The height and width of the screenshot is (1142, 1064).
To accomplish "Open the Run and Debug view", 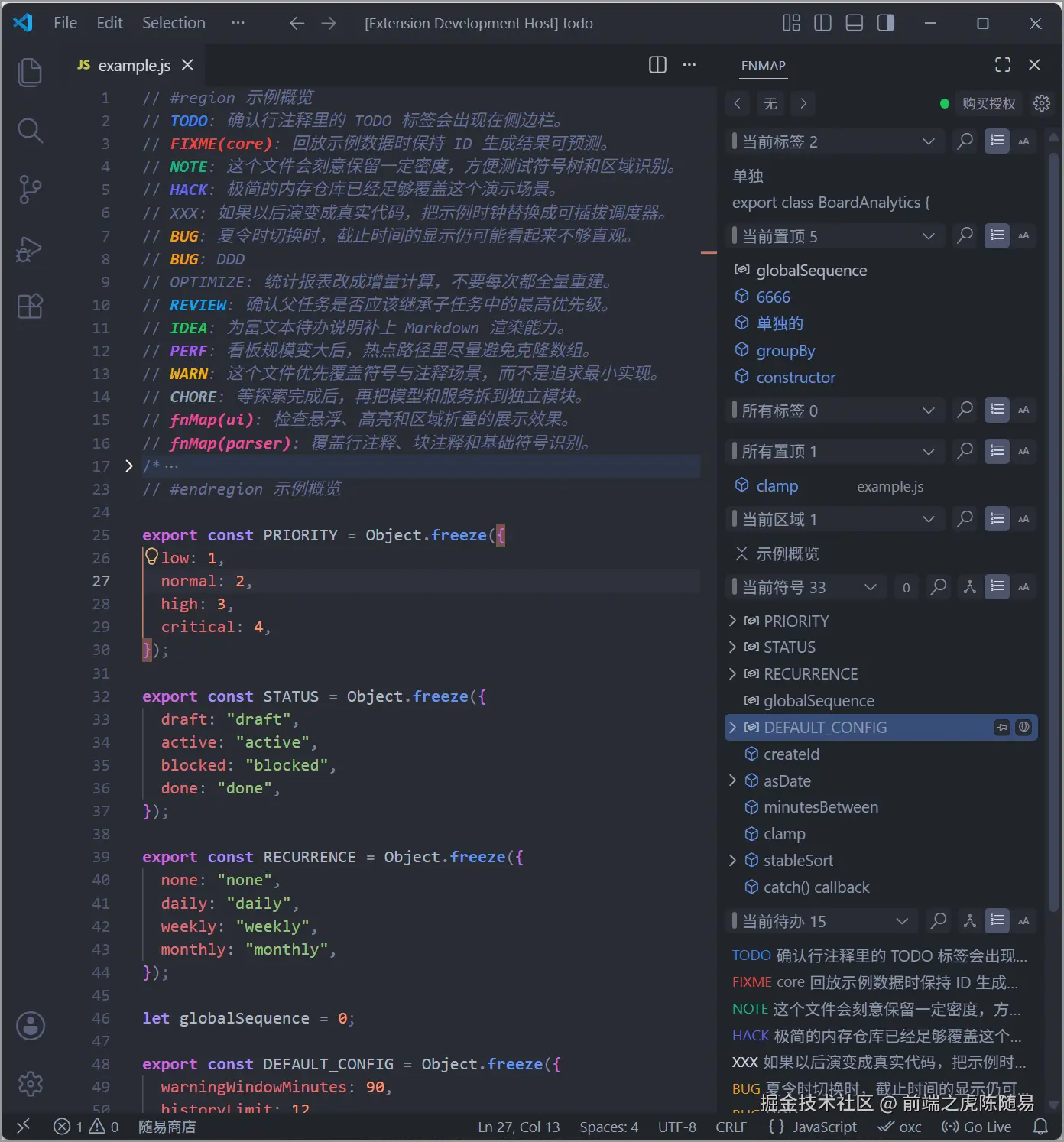I will [30, 248].
